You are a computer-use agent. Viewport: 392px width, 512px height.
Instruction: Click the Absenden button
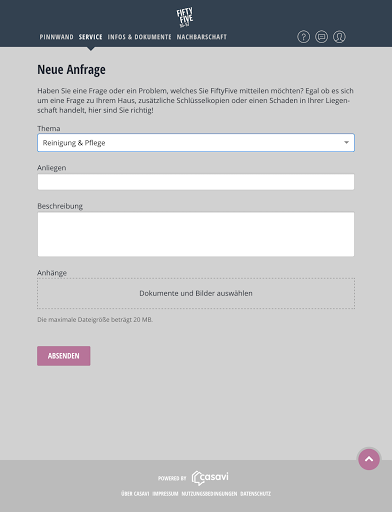(x=64, y=356)
